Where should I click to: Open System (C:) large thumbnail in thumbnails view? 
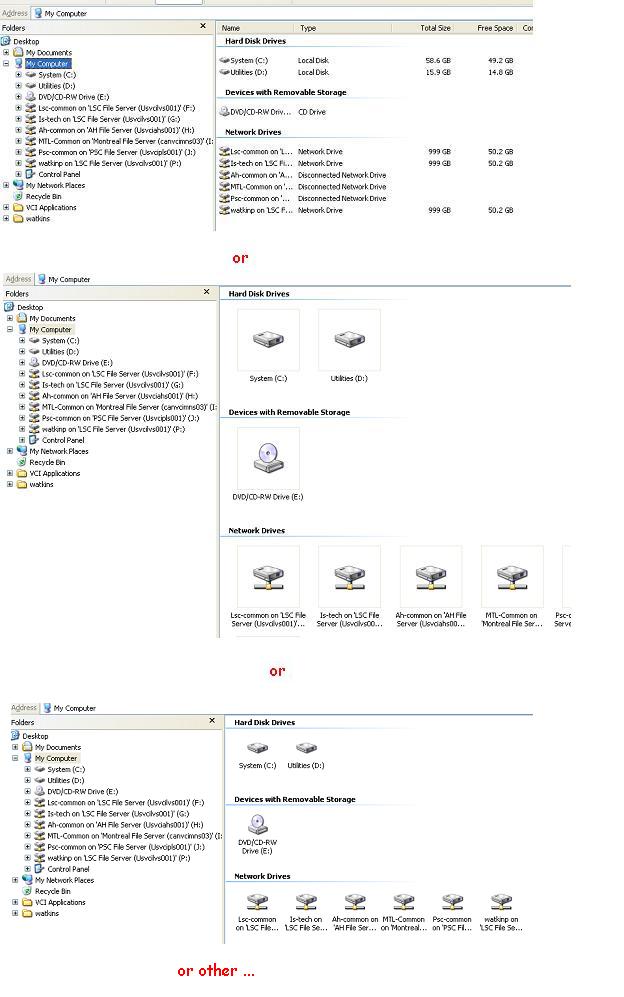[x=268, y=340]
